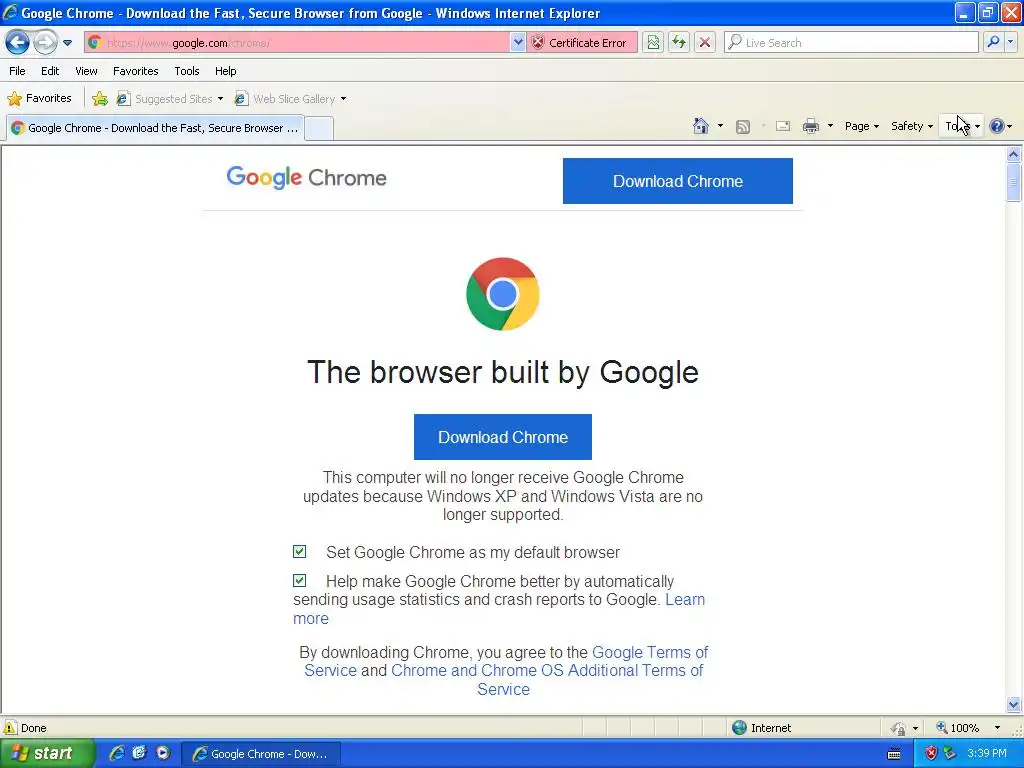Click the status bar warning icon
This screenshot has height=768, width=1024.
click(x=10, y=728)
